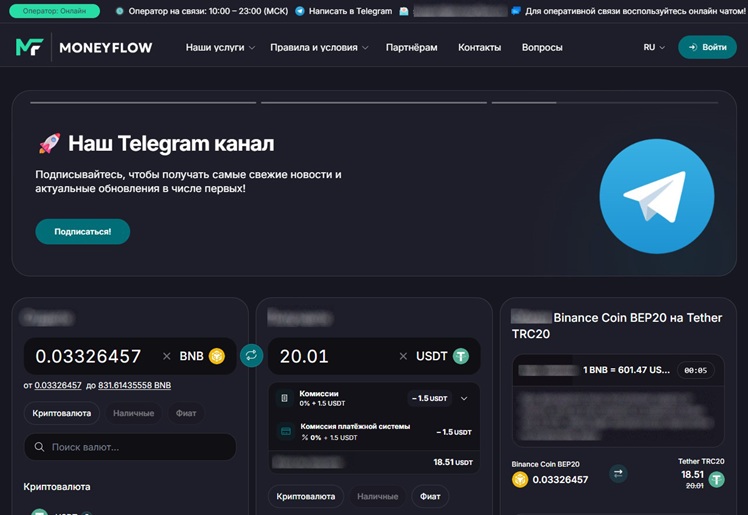Image resolution: width=748 pixels, height=515 pixels.
Task: Clear the 0.03326457 amount with X
Action: pyautogui.click(x=166, y=356)
